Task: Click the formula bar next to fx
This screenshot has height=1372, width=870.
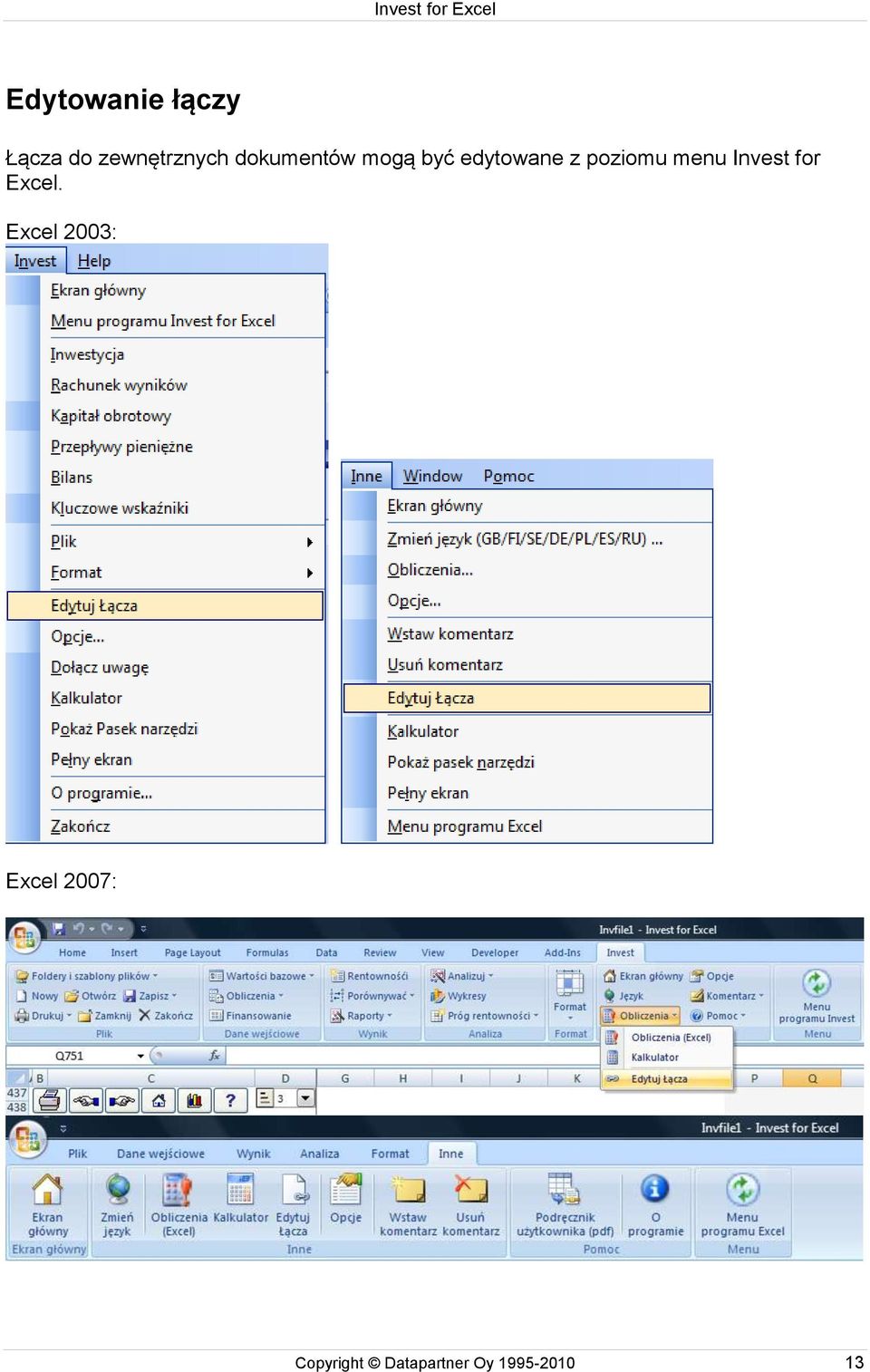Action: 544,1056
